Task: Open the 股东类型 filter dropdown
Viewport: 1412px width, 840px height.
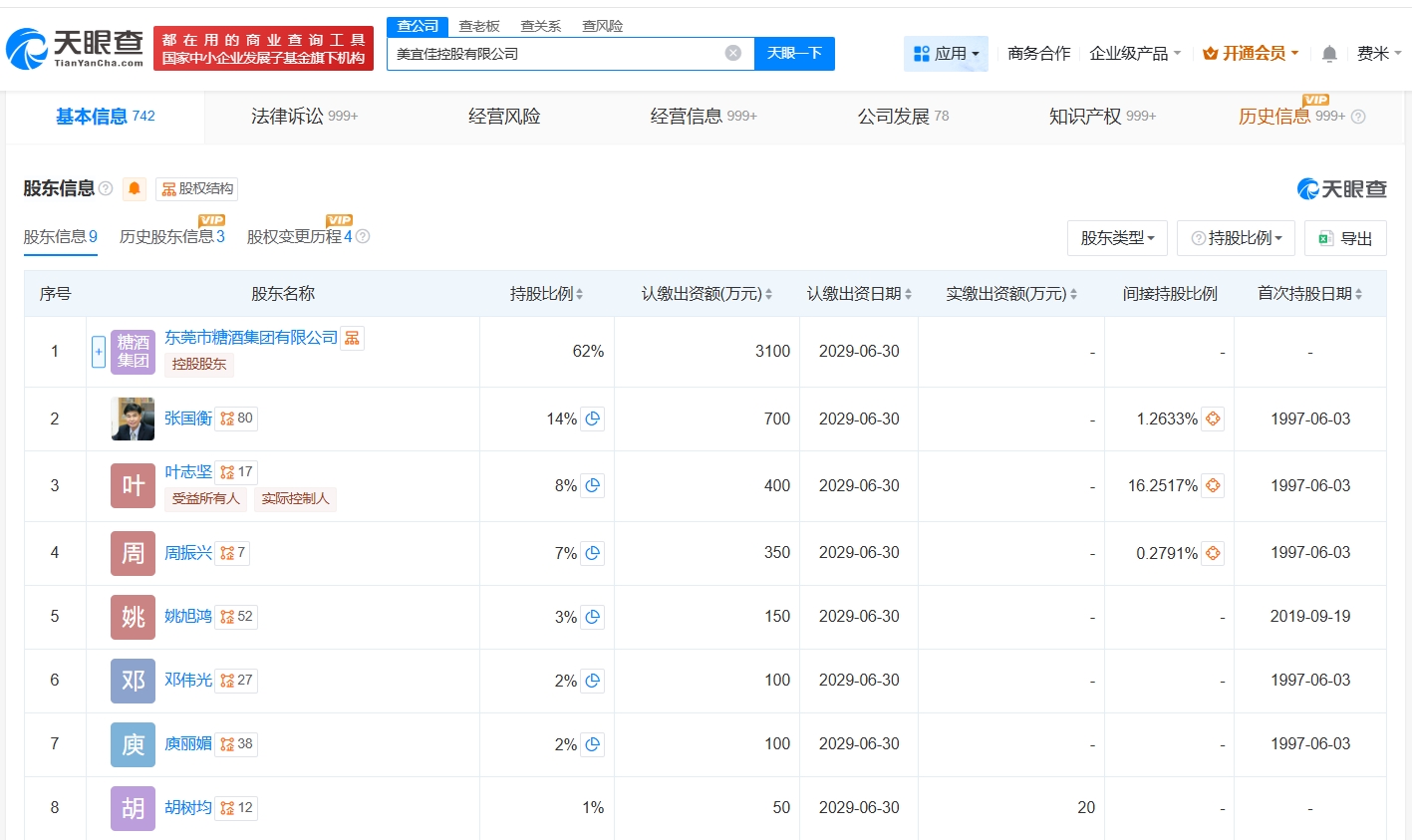Action: [1117, 238]
